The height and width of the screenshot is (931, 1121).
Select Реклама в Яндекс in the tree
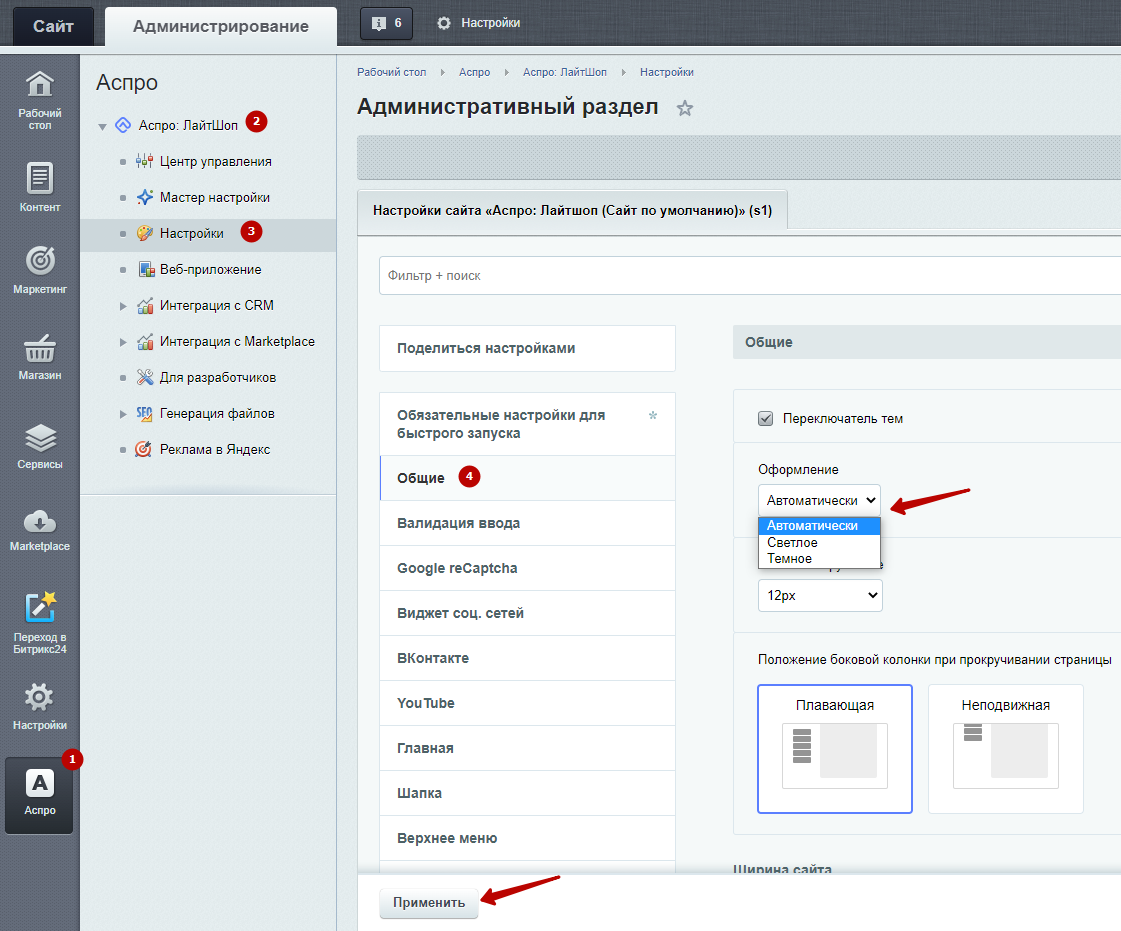pos(215,450)
